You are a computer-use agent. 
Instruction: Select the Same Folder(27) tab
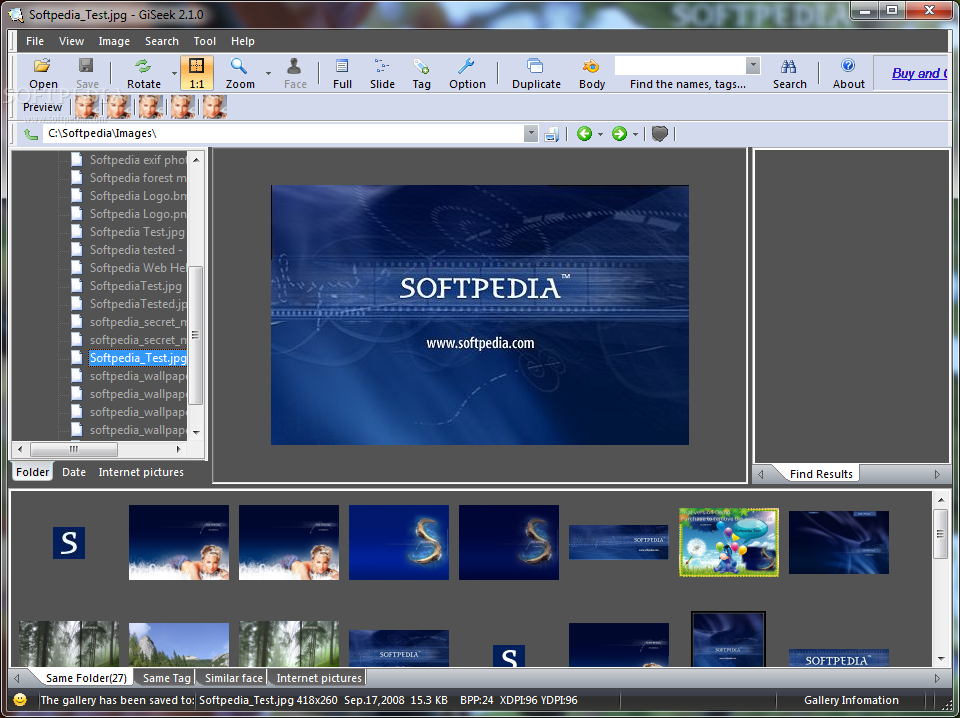click(86, 678)
